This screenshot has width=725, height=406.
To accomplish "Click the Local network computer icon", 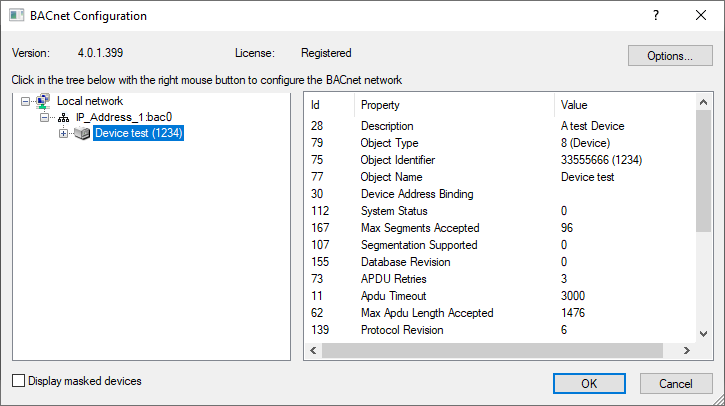I will click(x=42, y=101).
